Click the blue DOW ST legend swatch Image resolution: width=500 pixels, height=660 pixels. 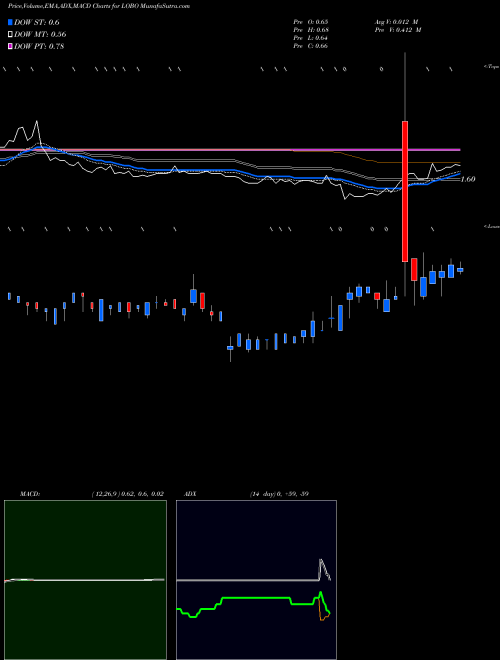pos(10,22)
